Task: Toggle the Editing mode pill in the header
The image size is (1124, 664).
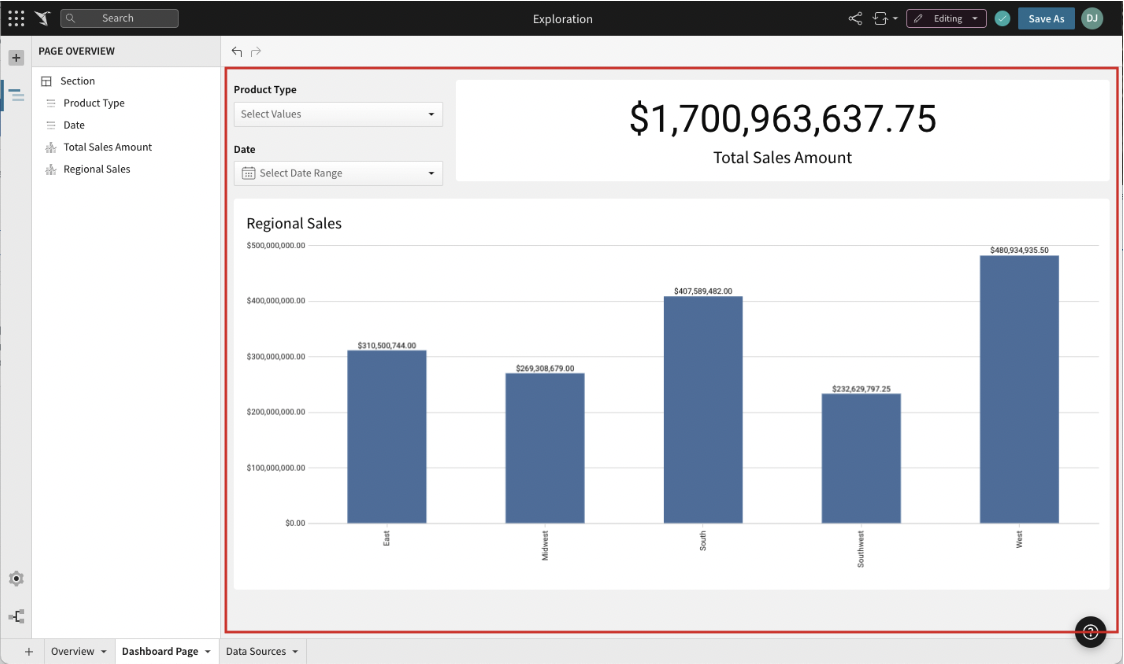Action: pyautogui.click(x=945, y=17)
